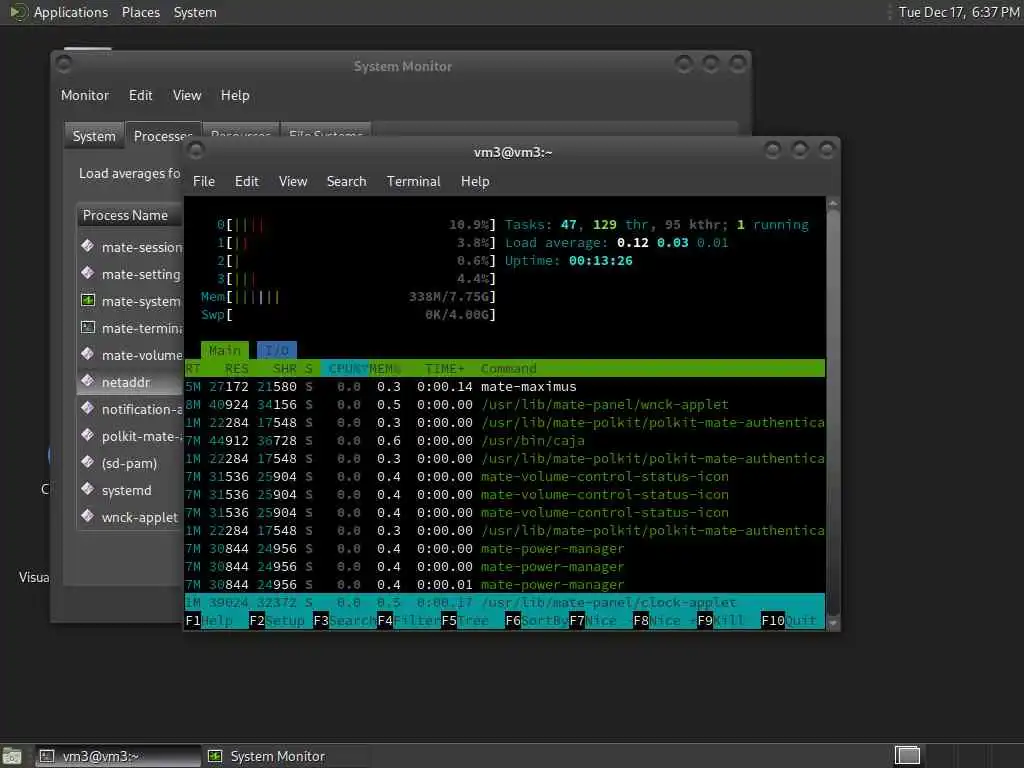Sort htop by TIME+ column header
Screen dimensions: 1024x768
pos(444,368)
